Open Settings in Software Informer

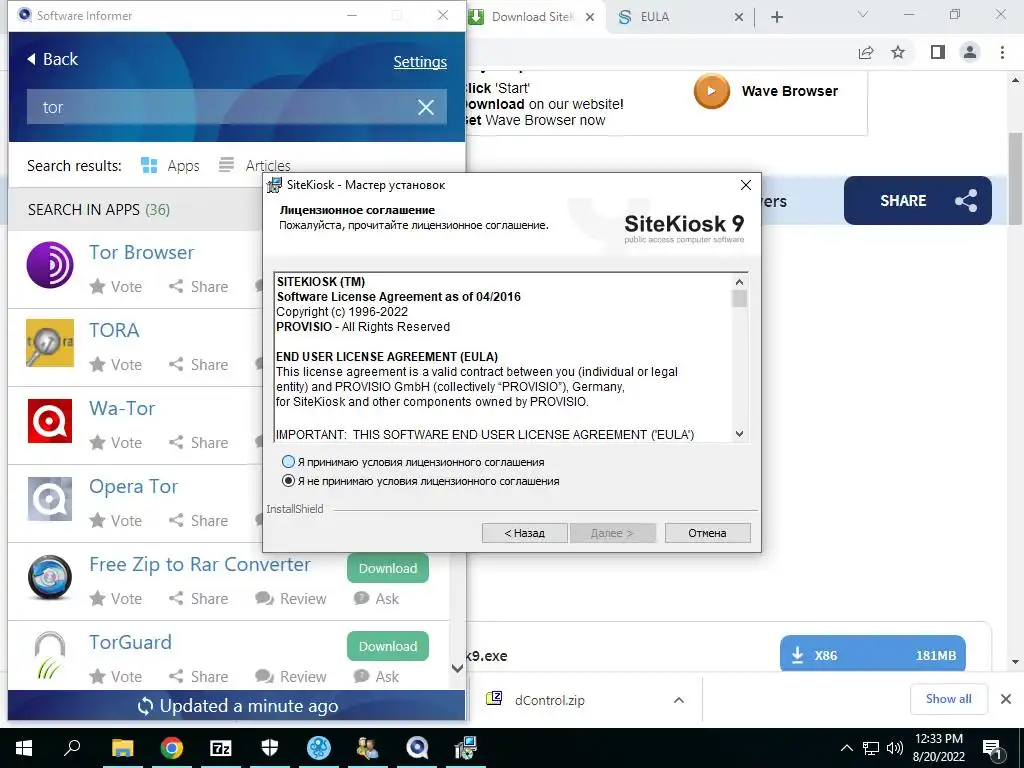(420, 62)
